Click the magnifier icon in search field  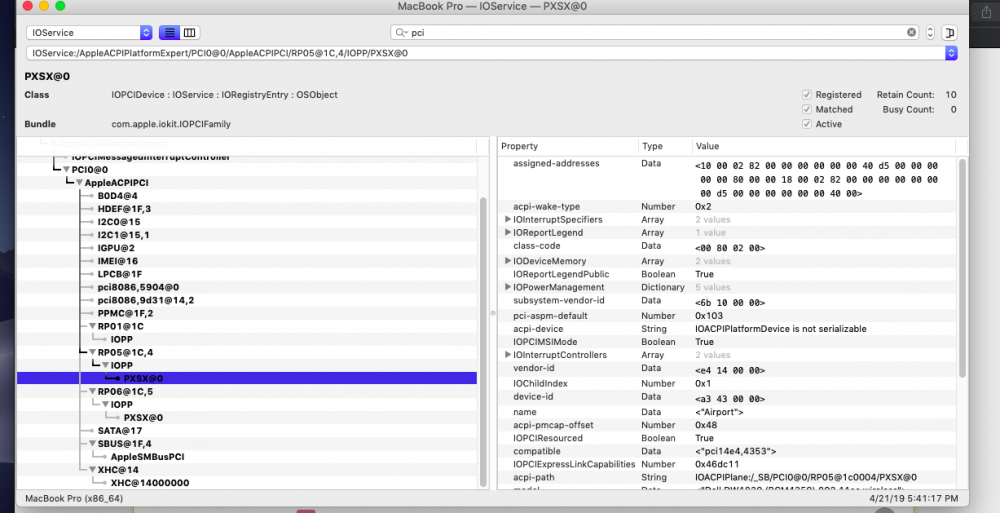[400, 33]
